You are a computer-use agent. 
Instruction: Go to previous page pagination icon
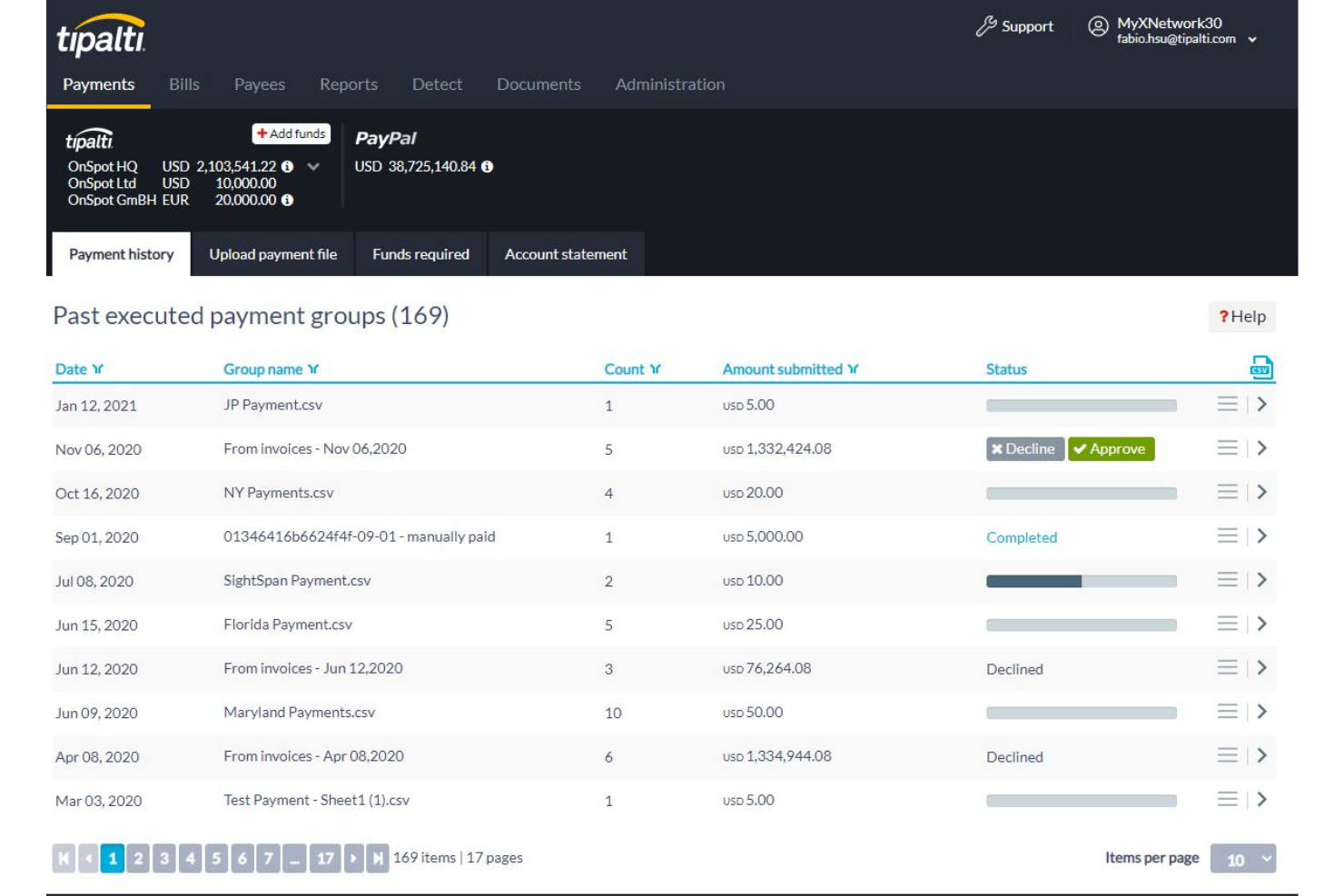click(88, 858)
